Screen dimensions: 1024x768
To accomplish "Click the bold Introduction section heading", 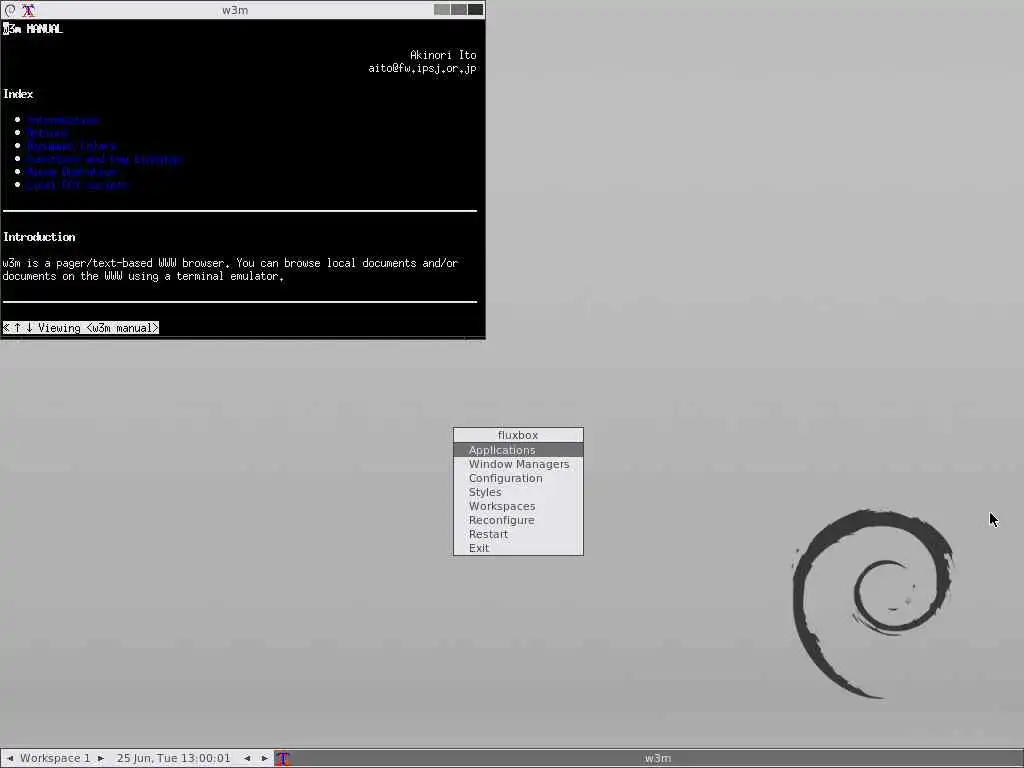I will (x=39, y=237).
